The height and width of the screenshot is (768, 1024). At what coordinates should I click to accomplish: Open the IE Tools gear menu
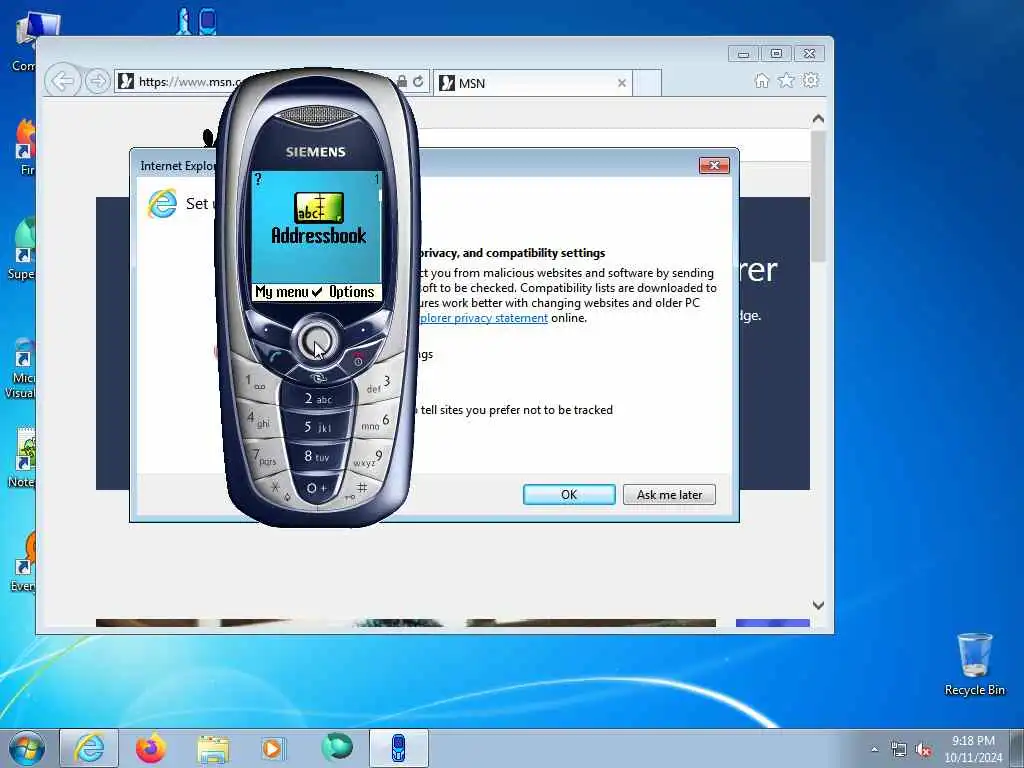click(810, 80)
